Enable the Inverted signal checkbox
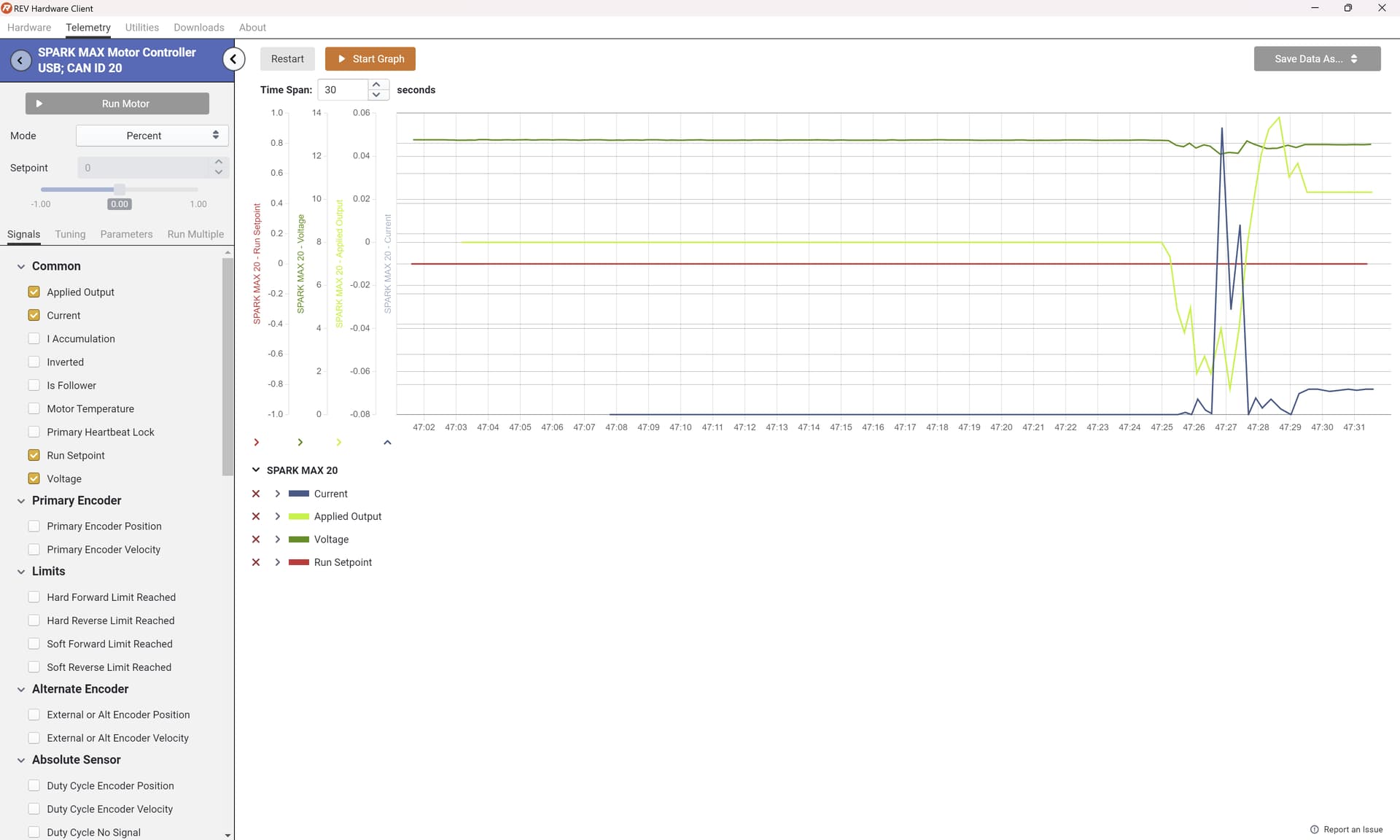The width and height of the screenshot is (1400, 840). coord(34,362)
